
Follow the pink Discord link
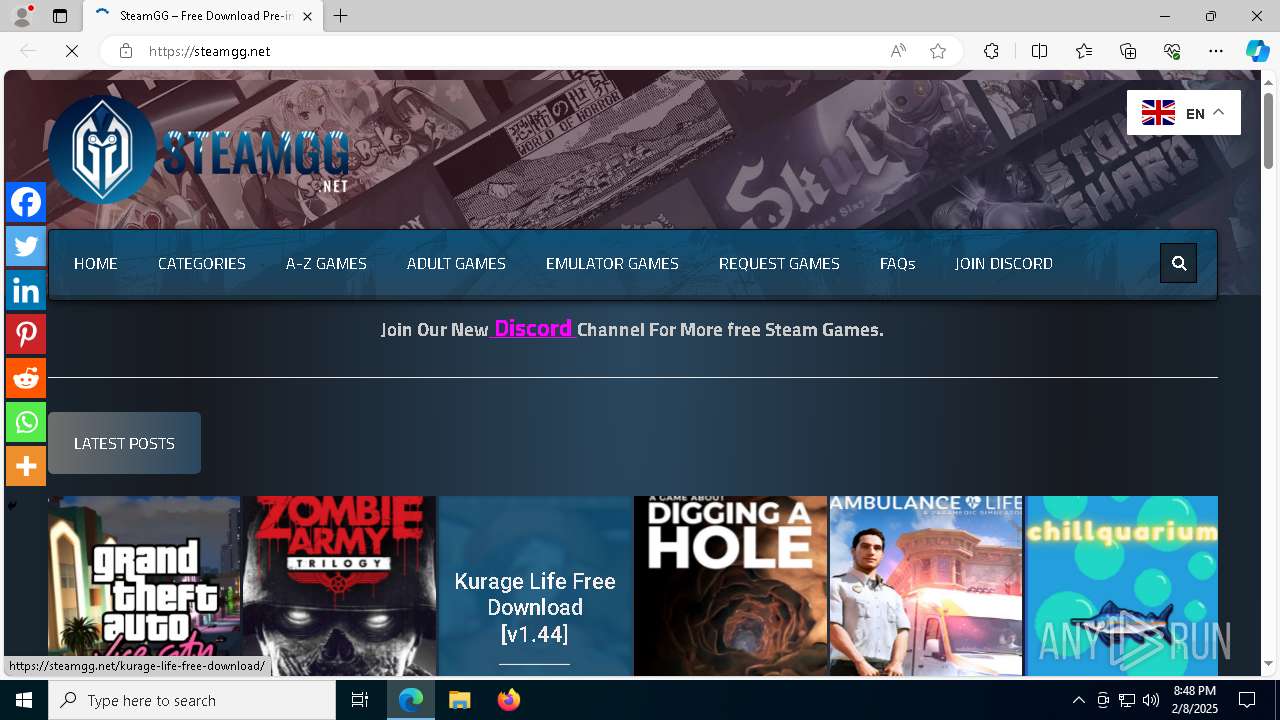(533, 328)
